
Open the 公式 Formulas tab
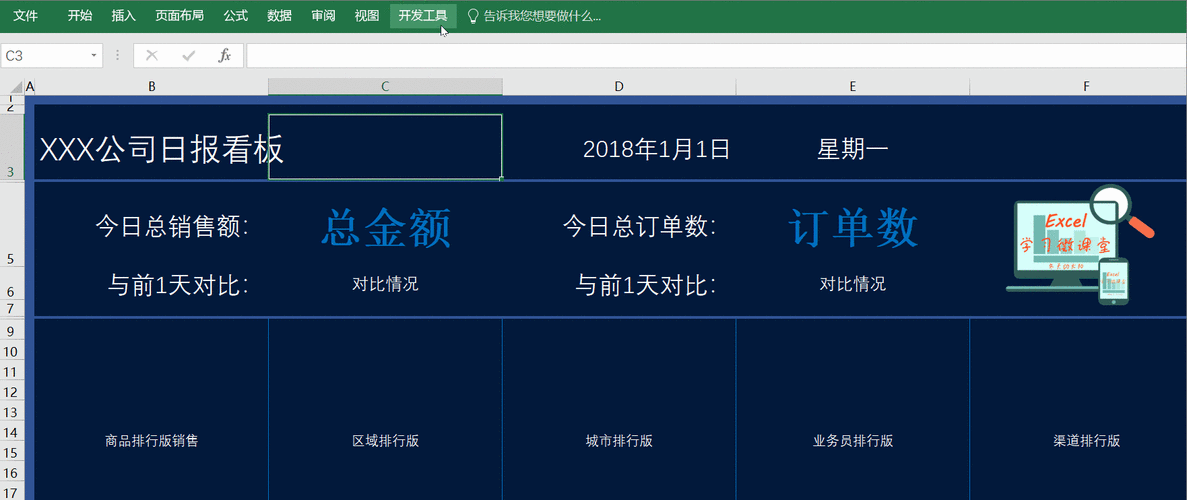tap(235, 16)
